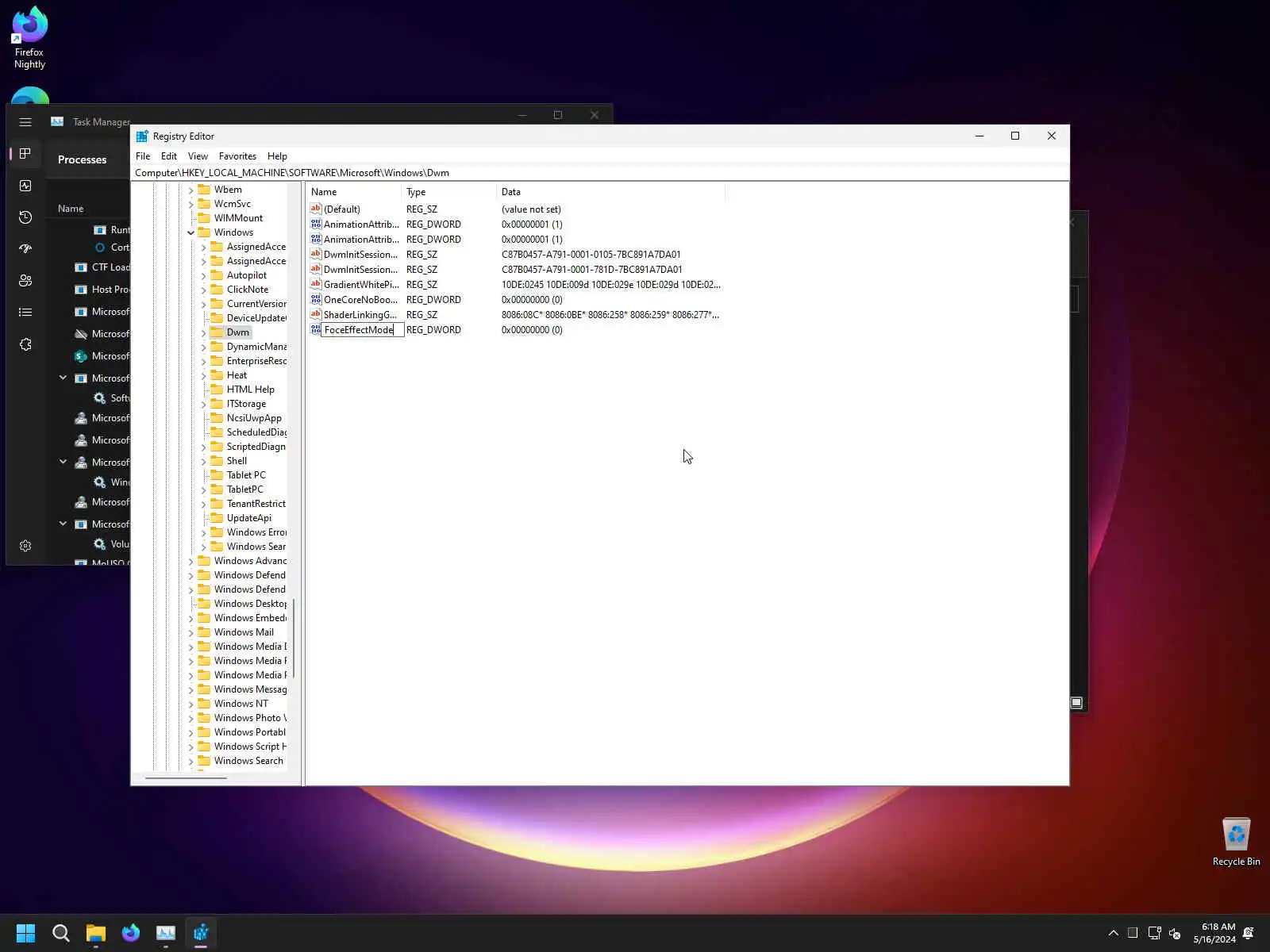
Task: Open the taskbar clock and date
Action: [x=1214, y=933]
